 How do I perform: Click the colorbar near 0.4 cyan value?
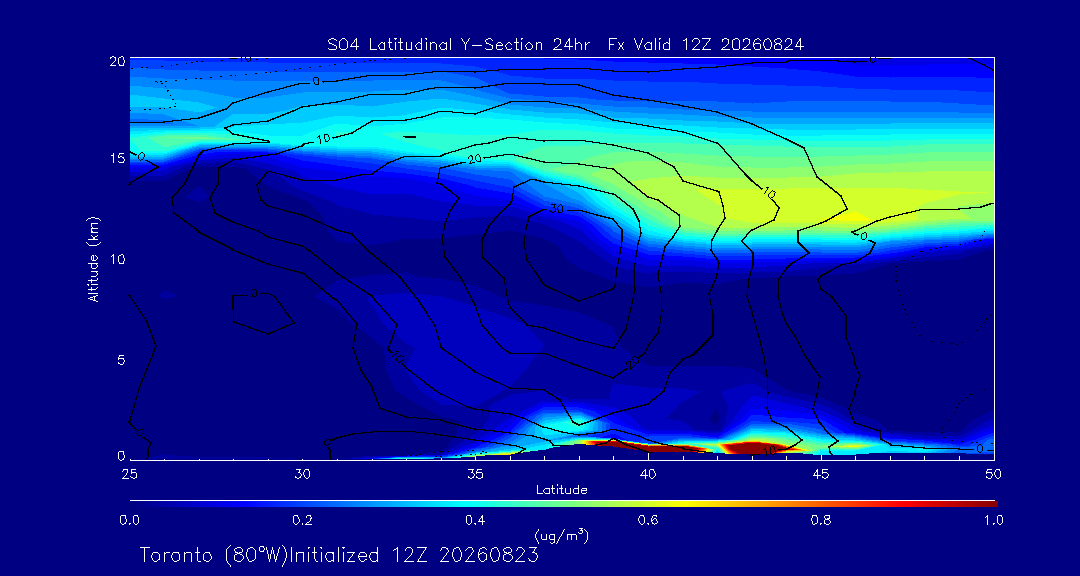476,504
